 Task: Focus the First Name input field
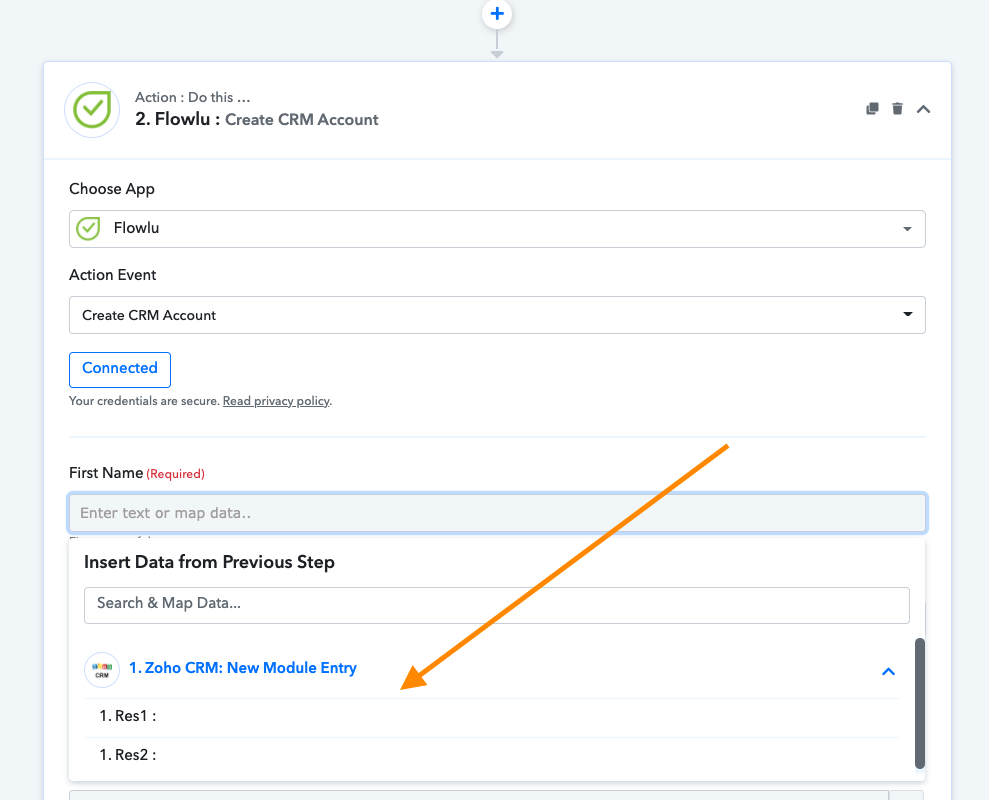(x=497, y=513)
